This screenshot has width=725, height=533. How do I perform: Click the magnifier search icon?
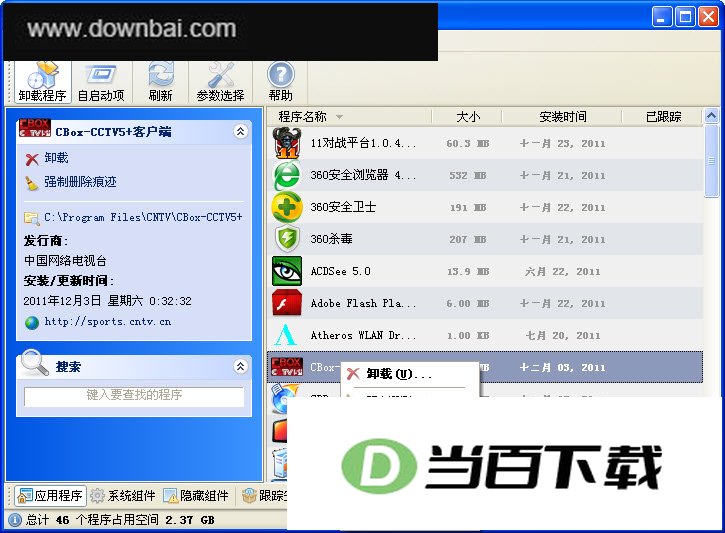(34, 362)
